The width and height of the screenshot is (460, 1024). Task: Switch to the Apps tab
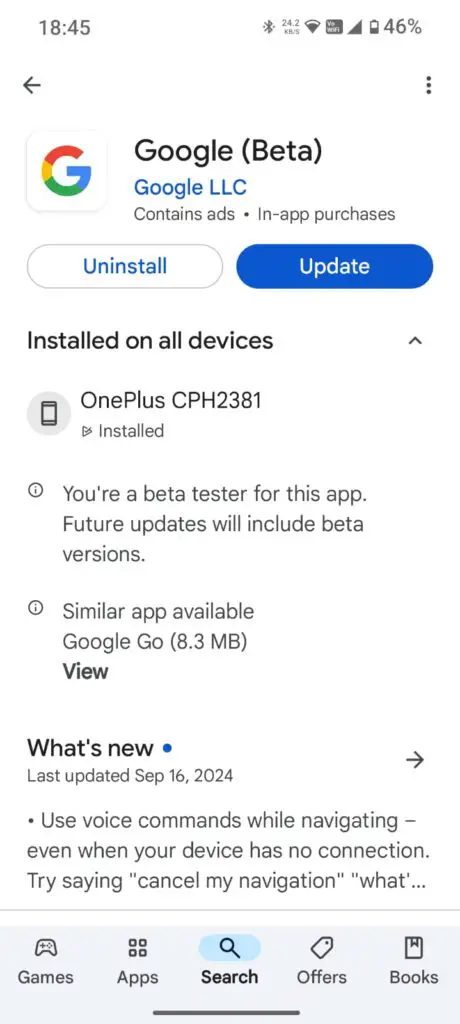click(x=137, y=961)
